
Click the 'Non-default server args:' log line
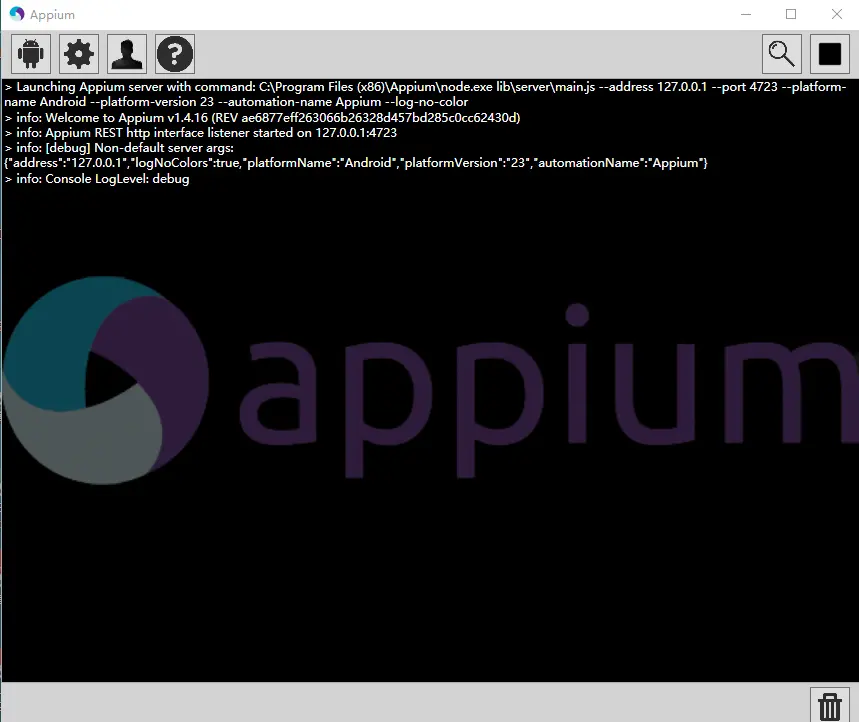click(119, 148)
